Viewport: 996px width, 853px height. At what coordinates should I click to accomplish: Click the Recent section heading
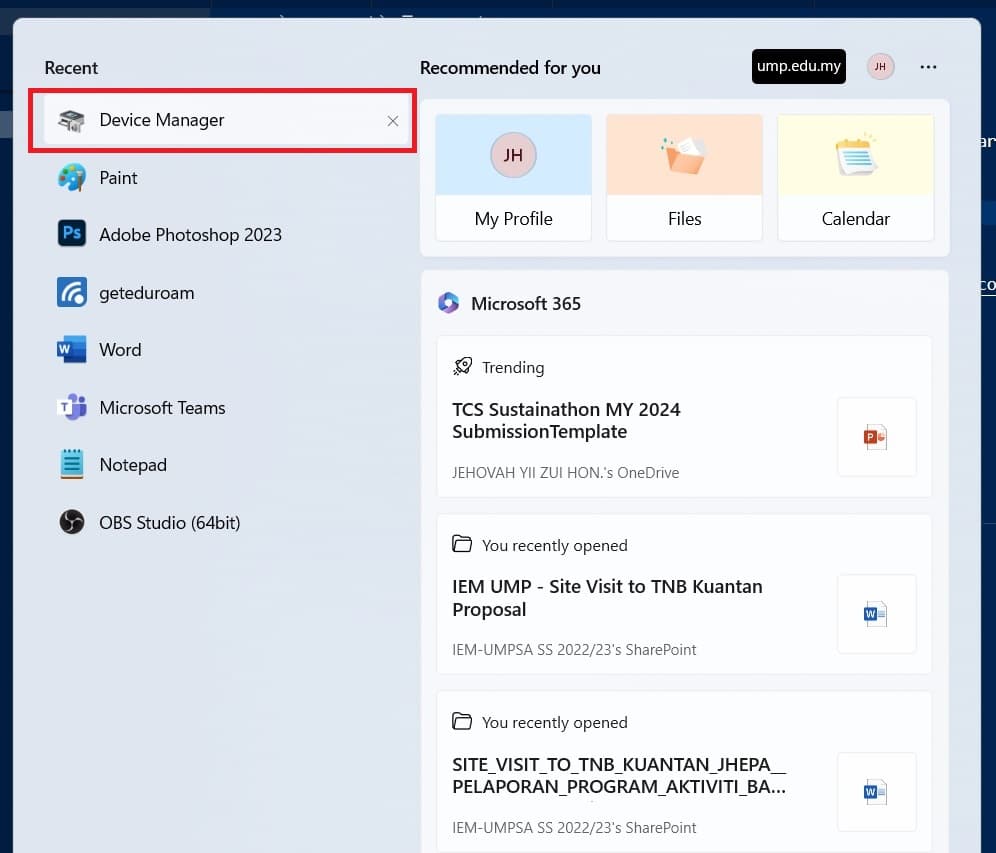pos(71,68)
